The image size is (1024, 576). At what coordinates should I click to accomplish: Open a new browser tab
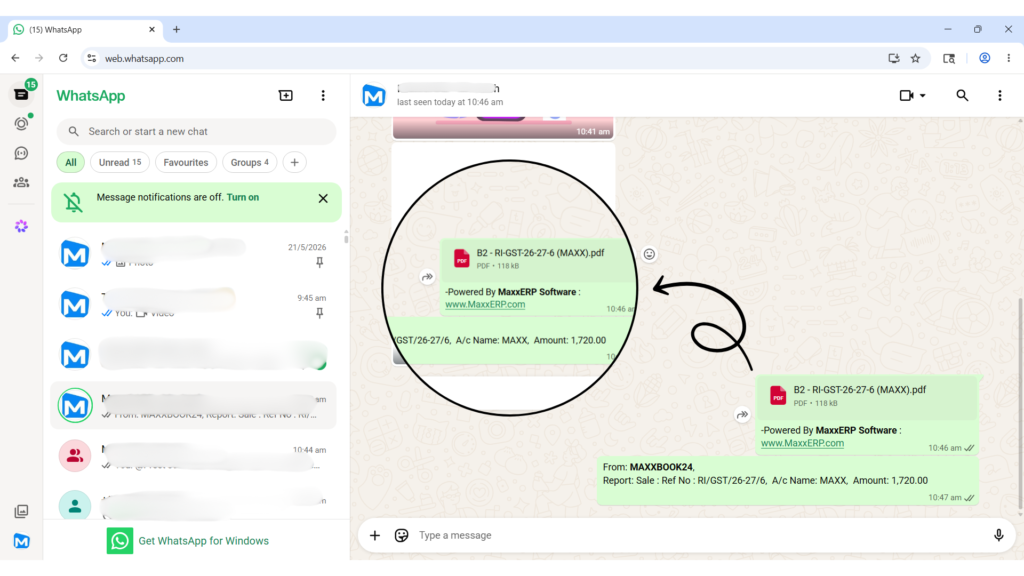pos(176,29)
